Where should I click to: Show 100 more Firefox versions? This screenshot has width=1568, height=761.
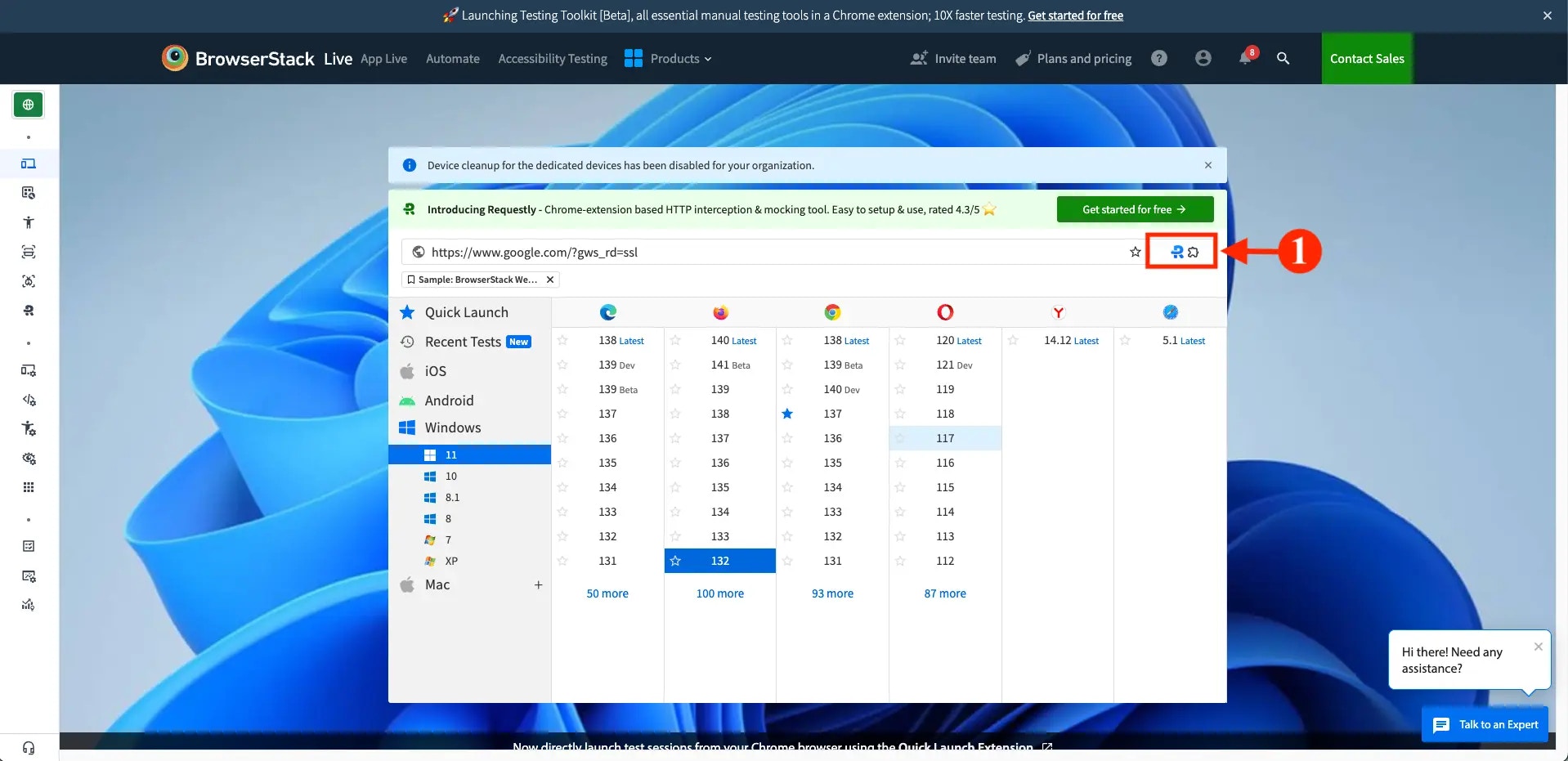(720, 593)
